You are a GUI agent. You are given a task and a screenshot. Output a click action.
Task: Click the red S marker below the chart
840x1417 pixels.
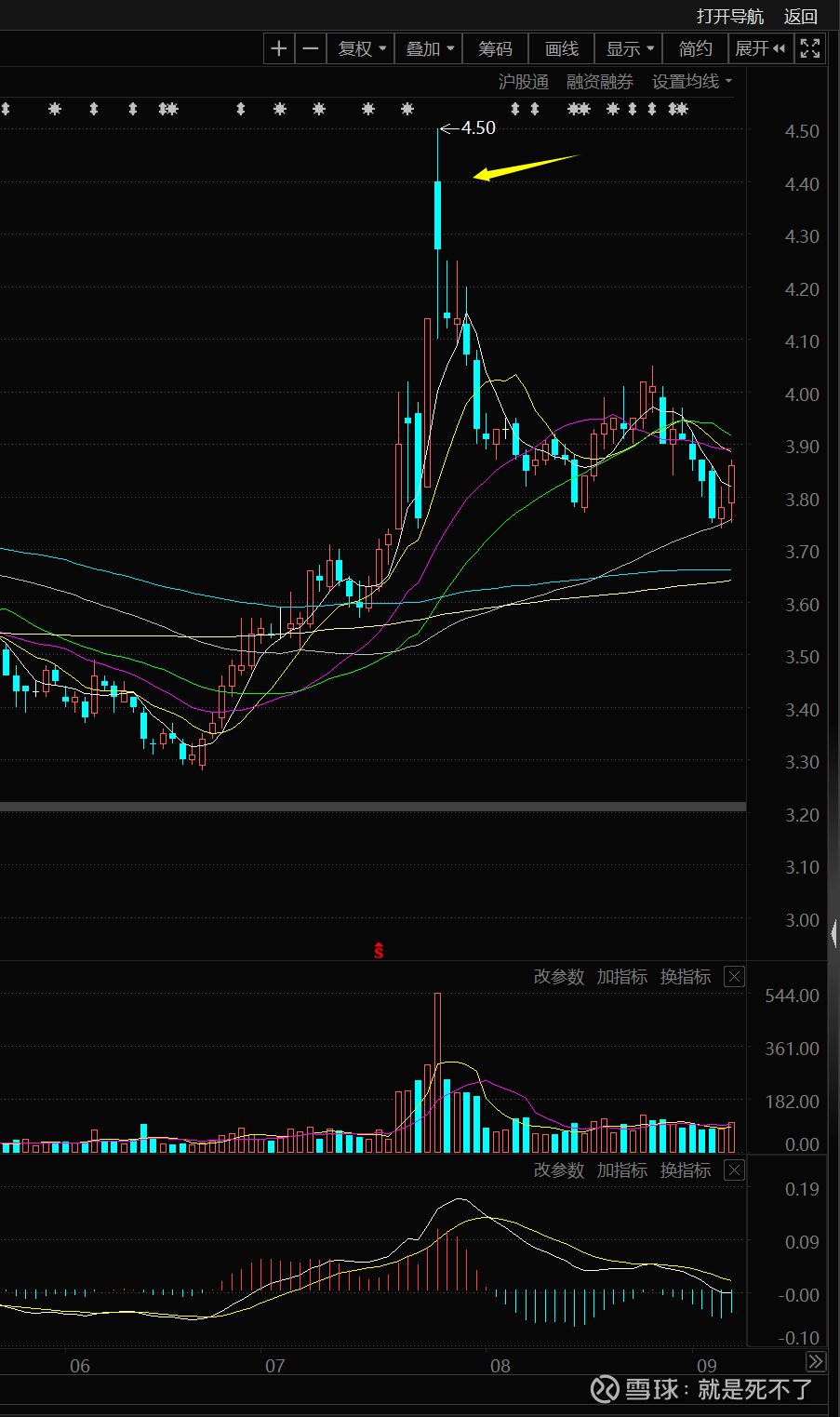point(379,950)
